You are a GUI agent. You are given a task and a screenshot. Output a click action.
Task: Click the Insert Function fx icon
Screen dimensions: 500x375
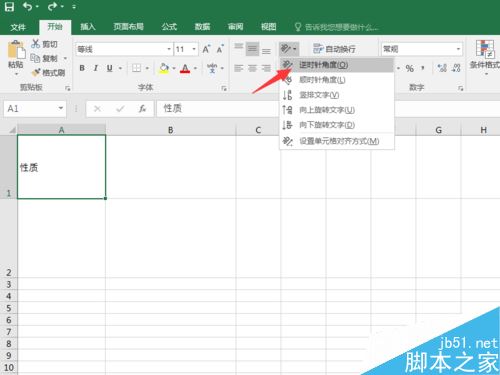(x=142, y=109)
